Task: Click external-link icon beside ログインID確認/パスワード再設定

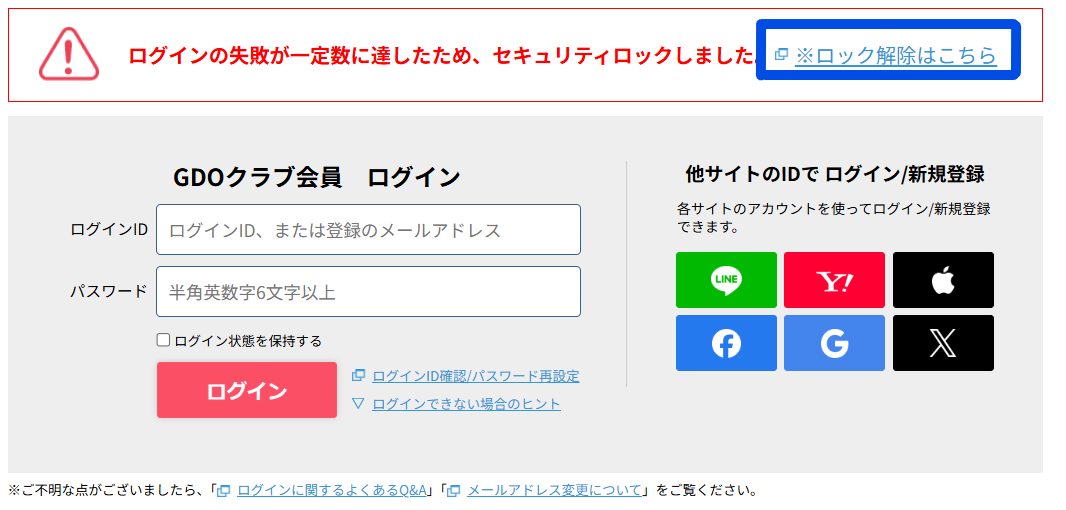Action: (358, 376)
